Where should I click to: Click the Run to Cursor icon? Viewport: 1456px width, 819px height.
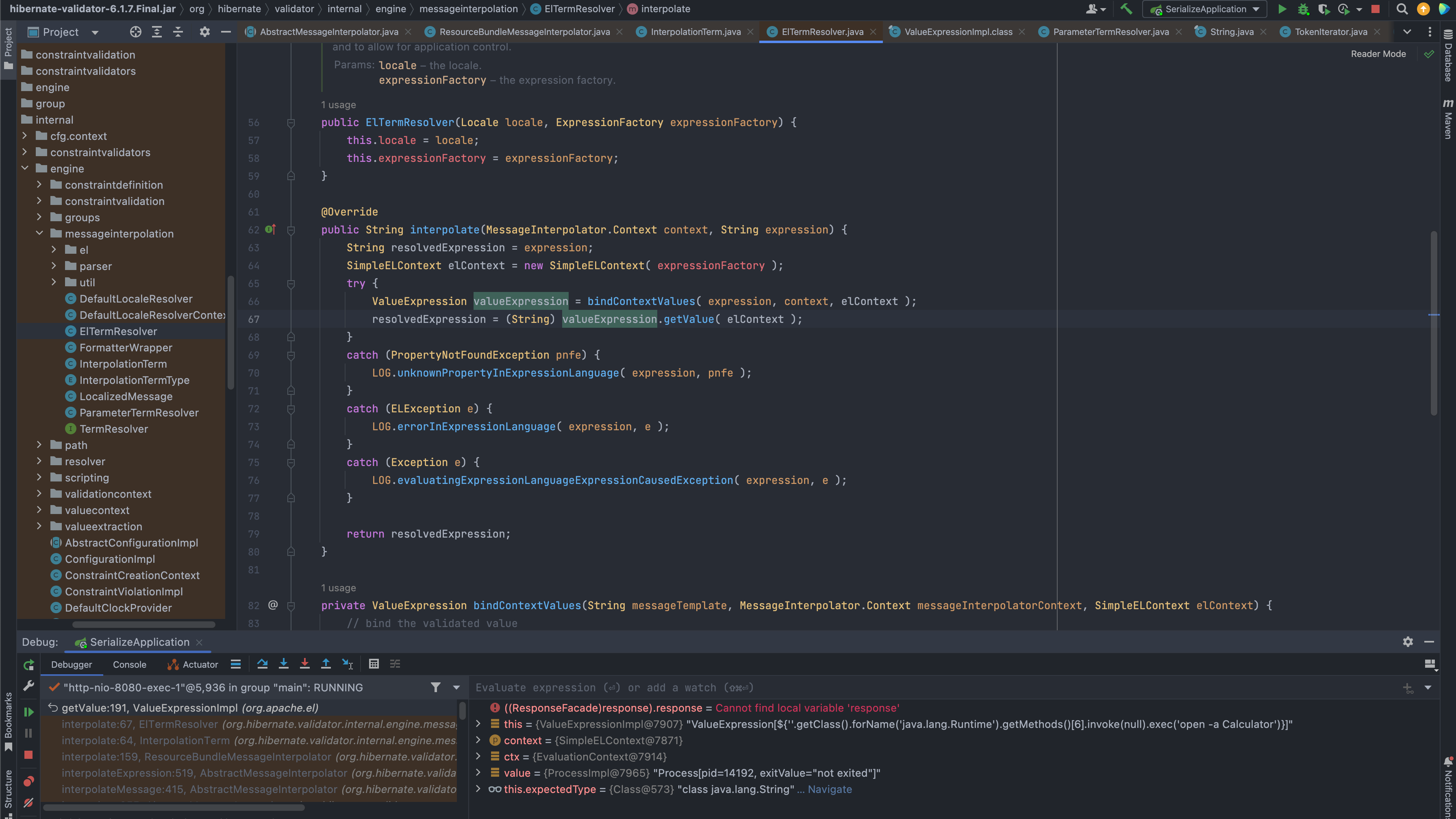tap(347, 664)
